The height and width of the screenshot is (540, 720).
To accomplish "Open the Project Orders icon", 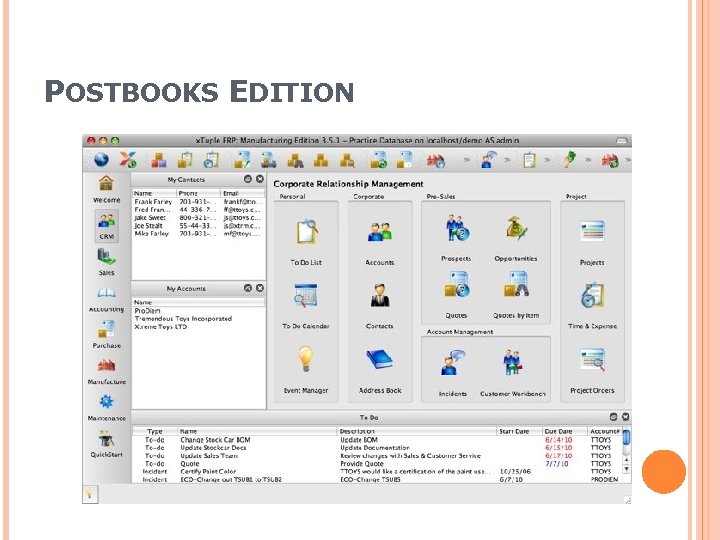I will click(592, 359).
